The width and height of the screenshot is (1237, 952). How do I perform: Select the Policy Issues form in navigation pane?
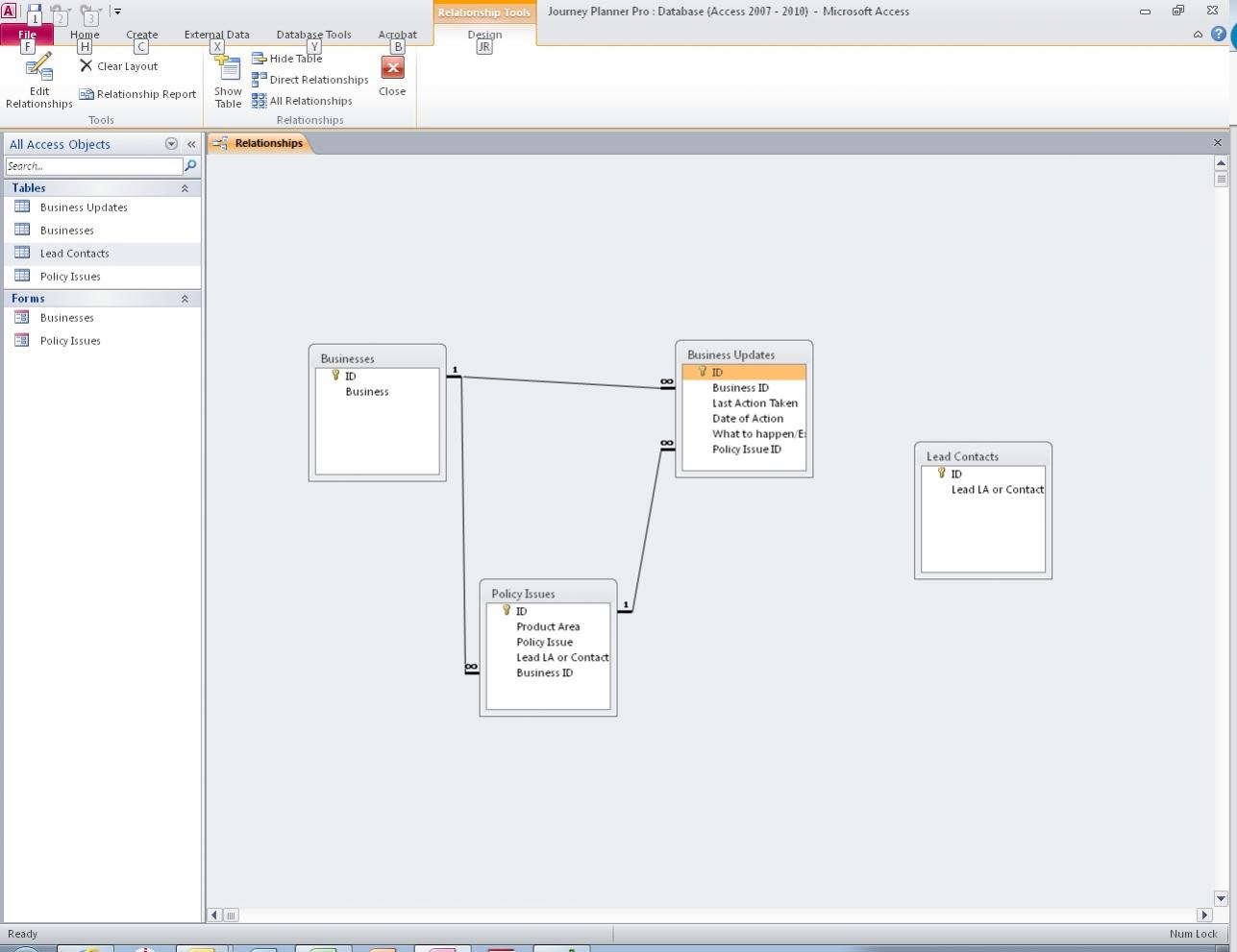[x=102, y=341]
